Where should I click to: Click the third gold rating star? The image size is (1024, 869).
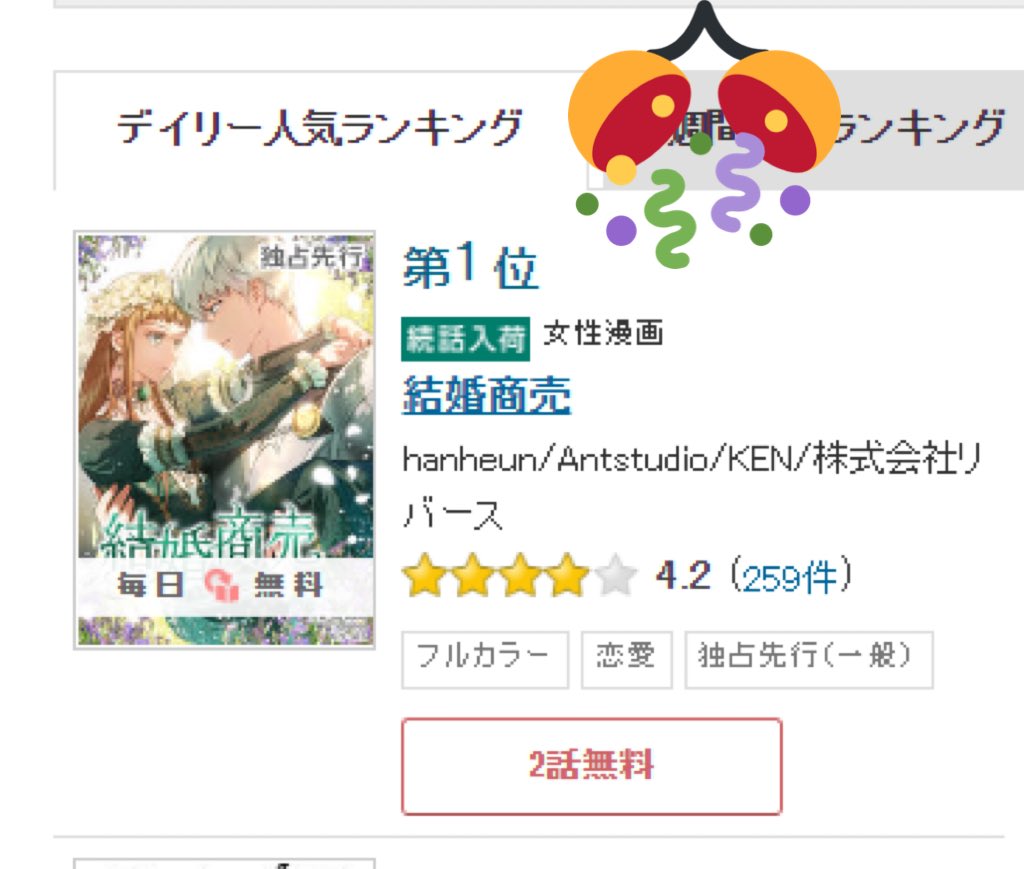click(520, 575)
